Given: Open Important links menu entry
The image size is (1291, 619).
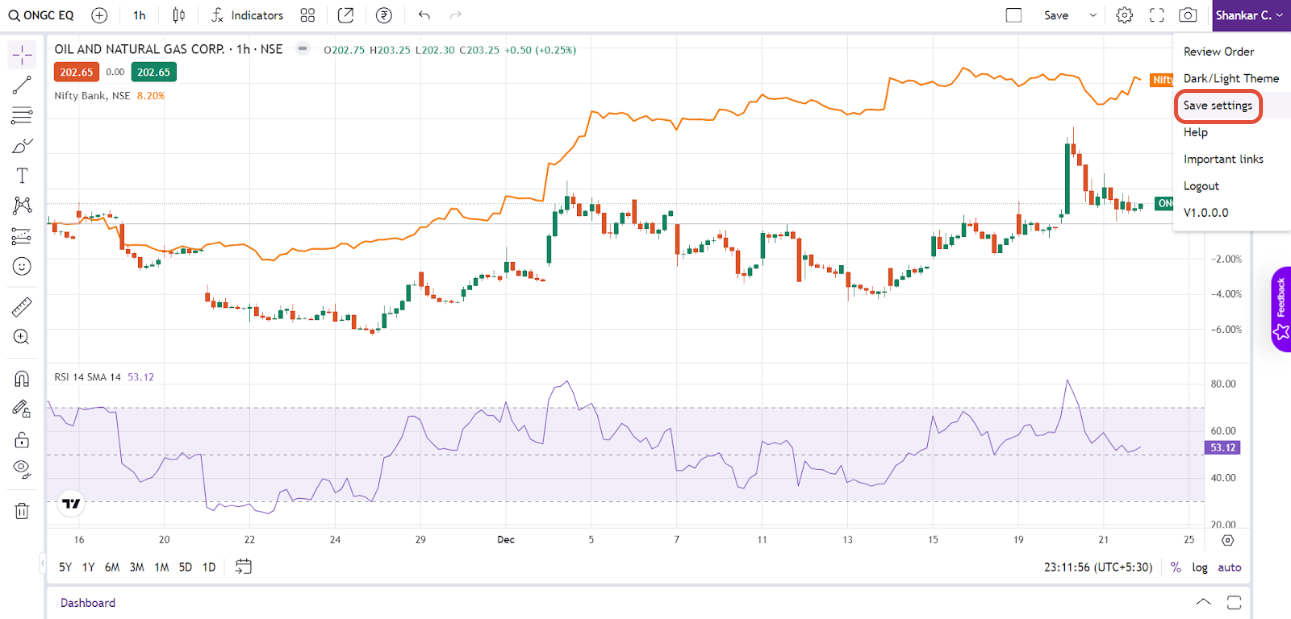Looking at the screenshot, I should coord(1223,159).
